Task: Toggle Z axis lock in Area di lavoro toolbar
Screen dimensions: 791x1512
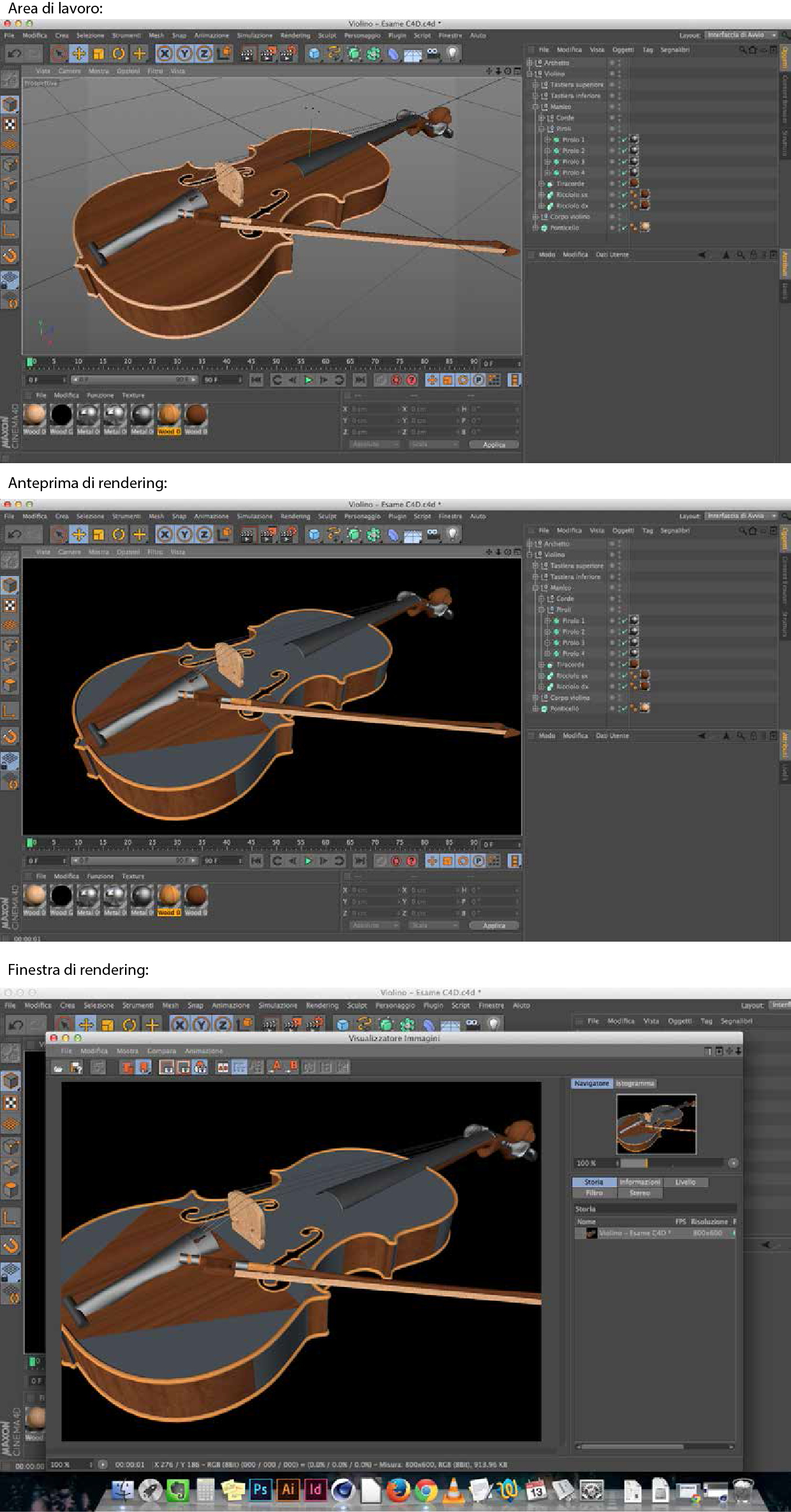Action: pyautogui.click(x=203, y=54)
